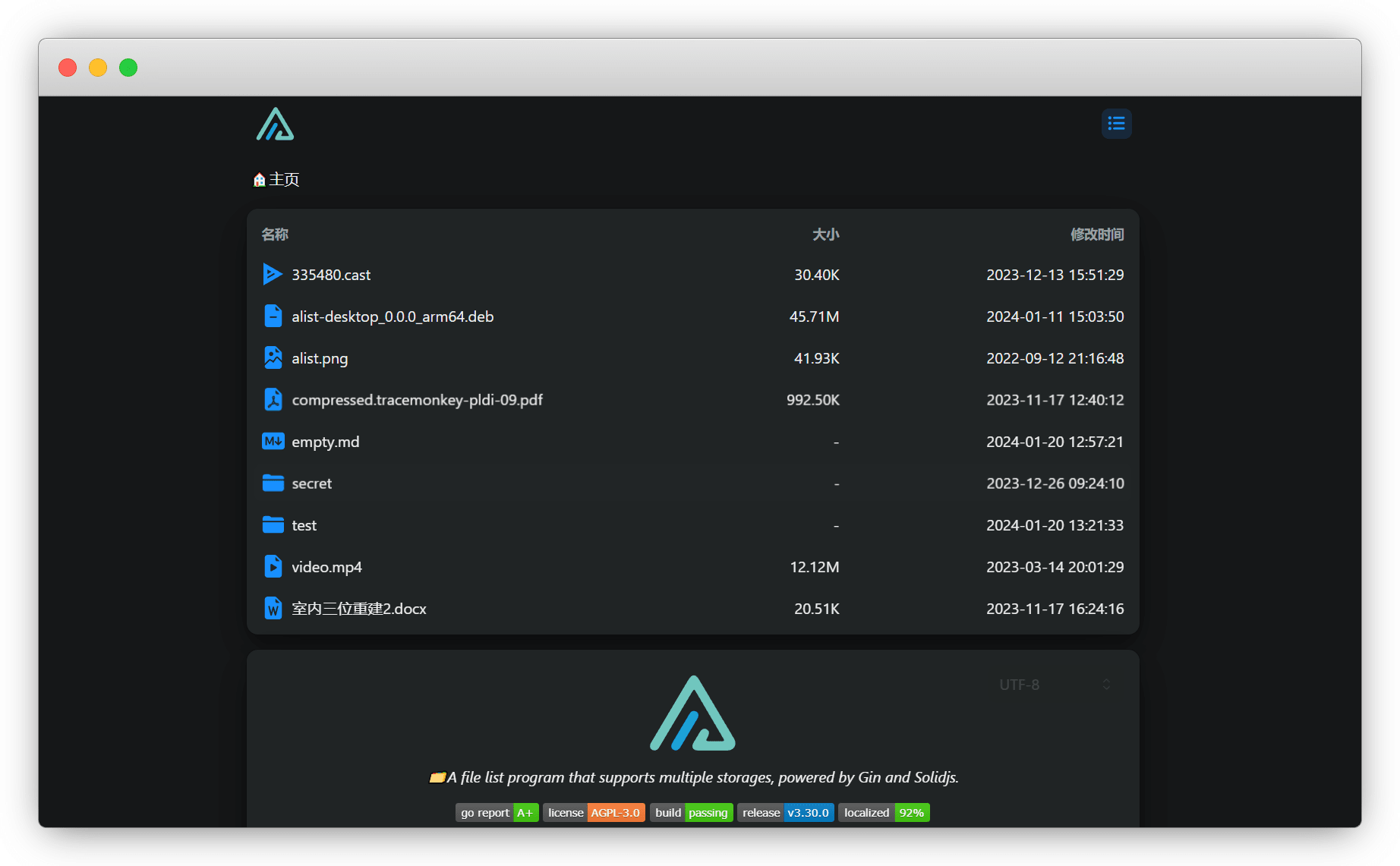Open the 335480.cast file icon
The image size is (1400, 866).
coord(273,274)
